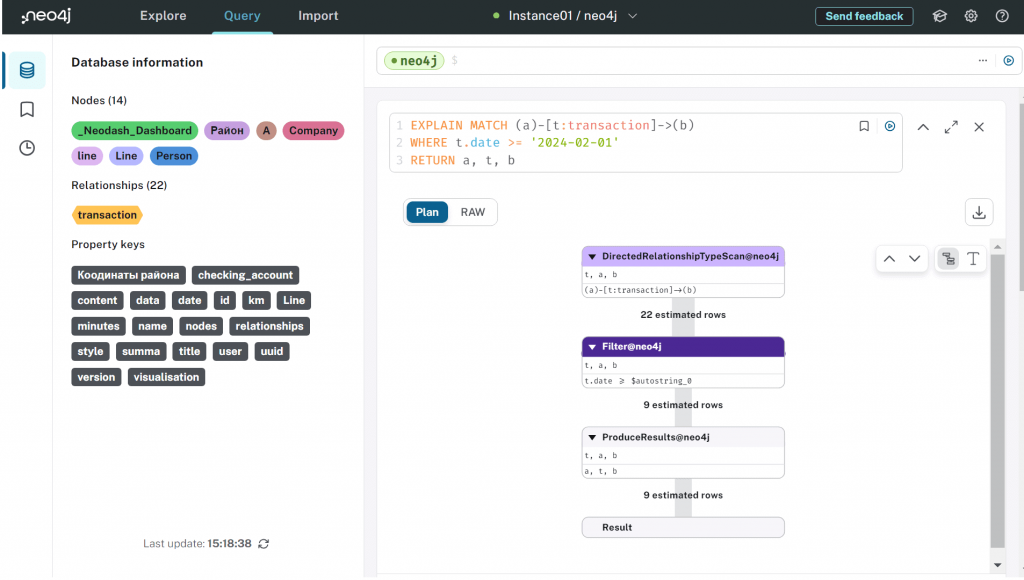
Task: Open the Import tab
Action: click(x=318, y=16)
